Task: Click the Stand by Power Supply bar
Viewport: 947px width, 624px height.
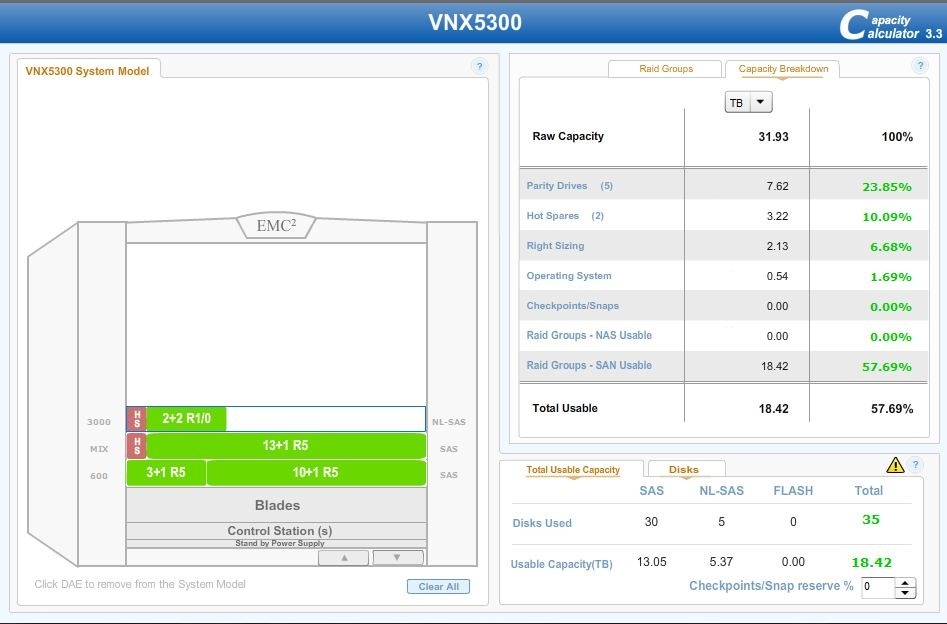Action: coord(277,543)
